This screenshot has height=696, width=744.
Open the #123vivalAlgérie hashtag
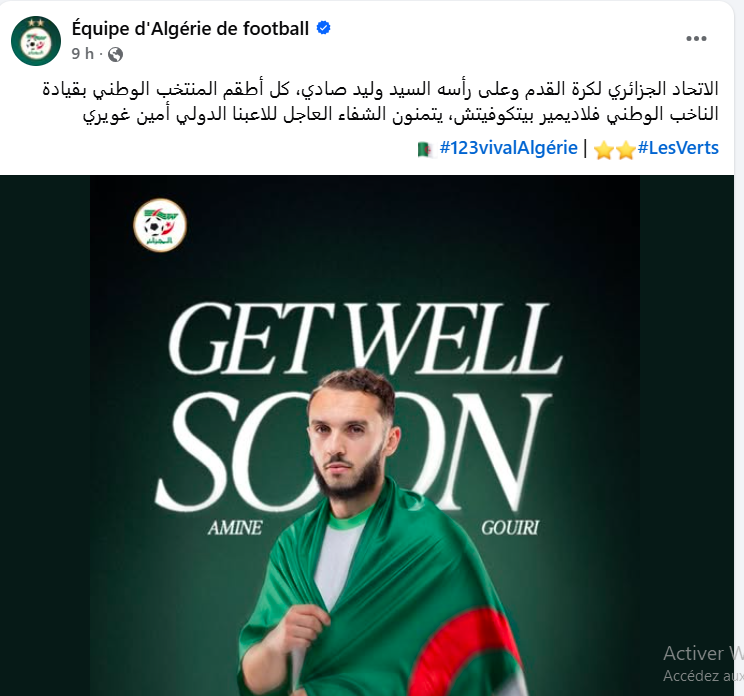click(508, 148)
